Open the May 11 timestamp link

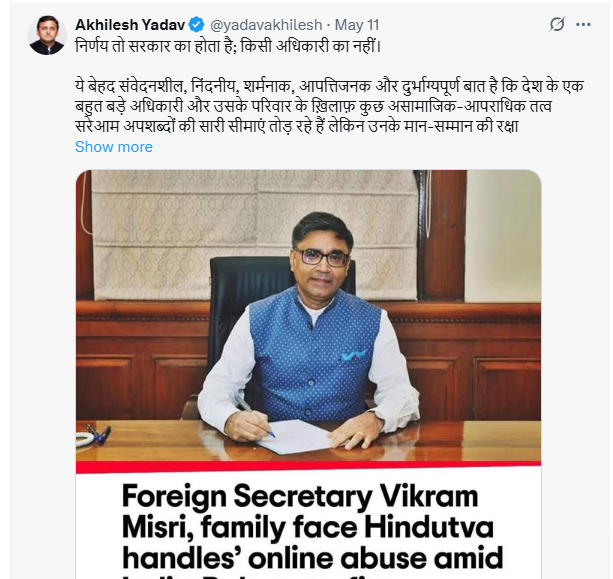(x=357, y=25)
